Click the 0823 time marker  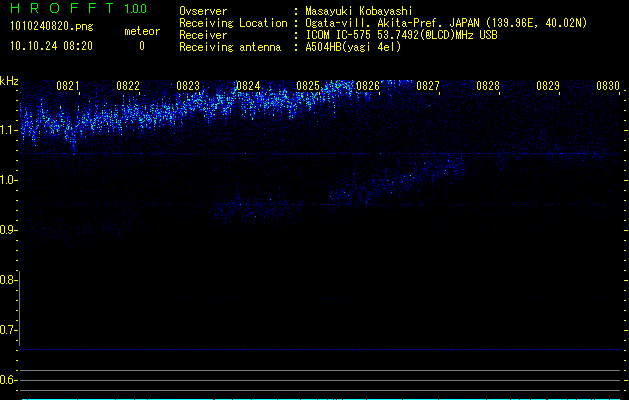click(x=188, y=86)
